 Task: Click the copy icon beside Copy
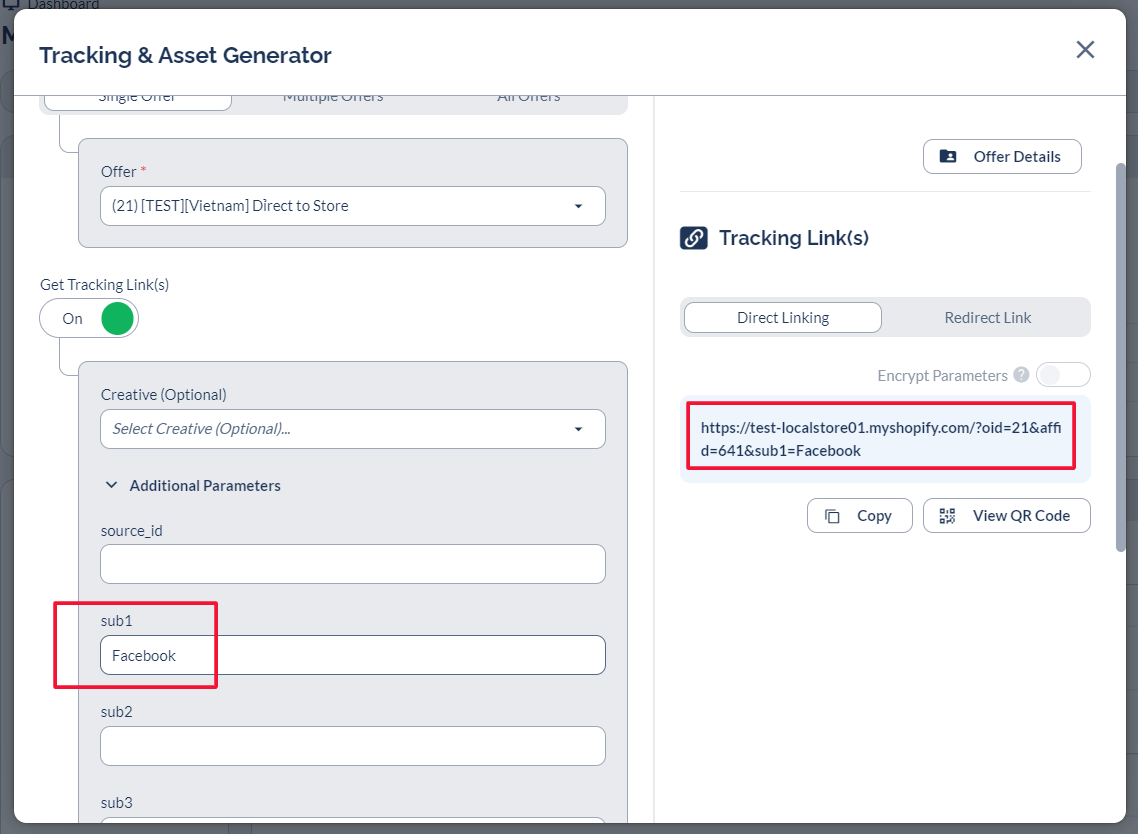point(832,516)
